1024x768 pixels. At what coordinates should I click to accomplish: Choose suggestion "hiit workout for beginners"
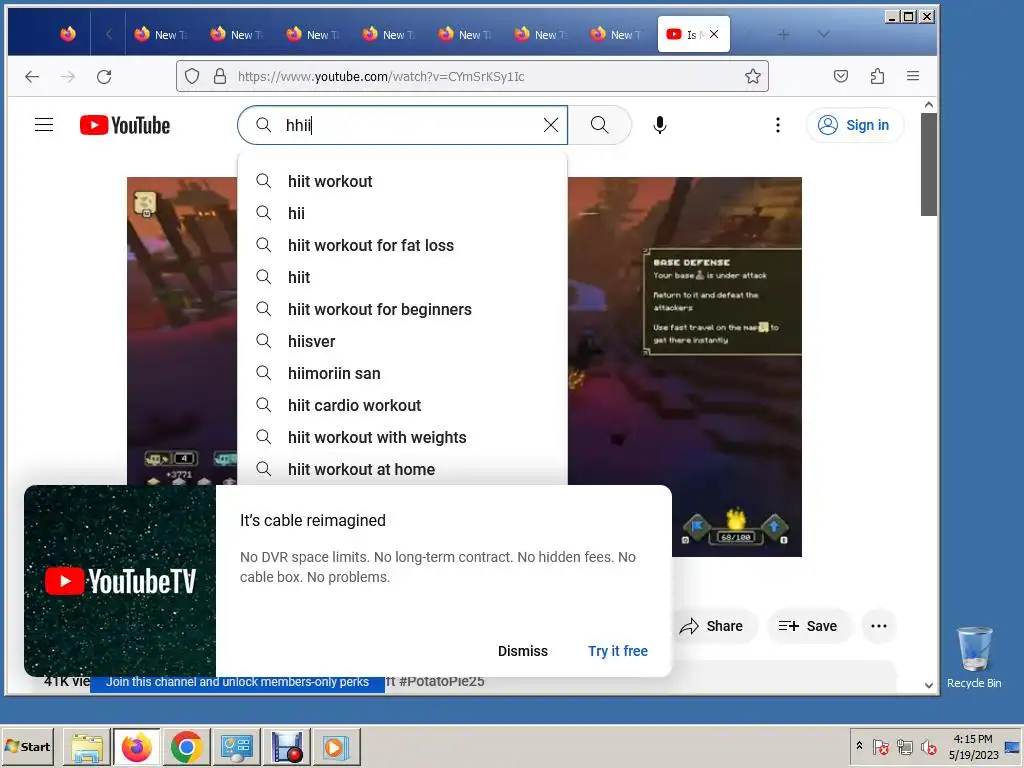402,309
